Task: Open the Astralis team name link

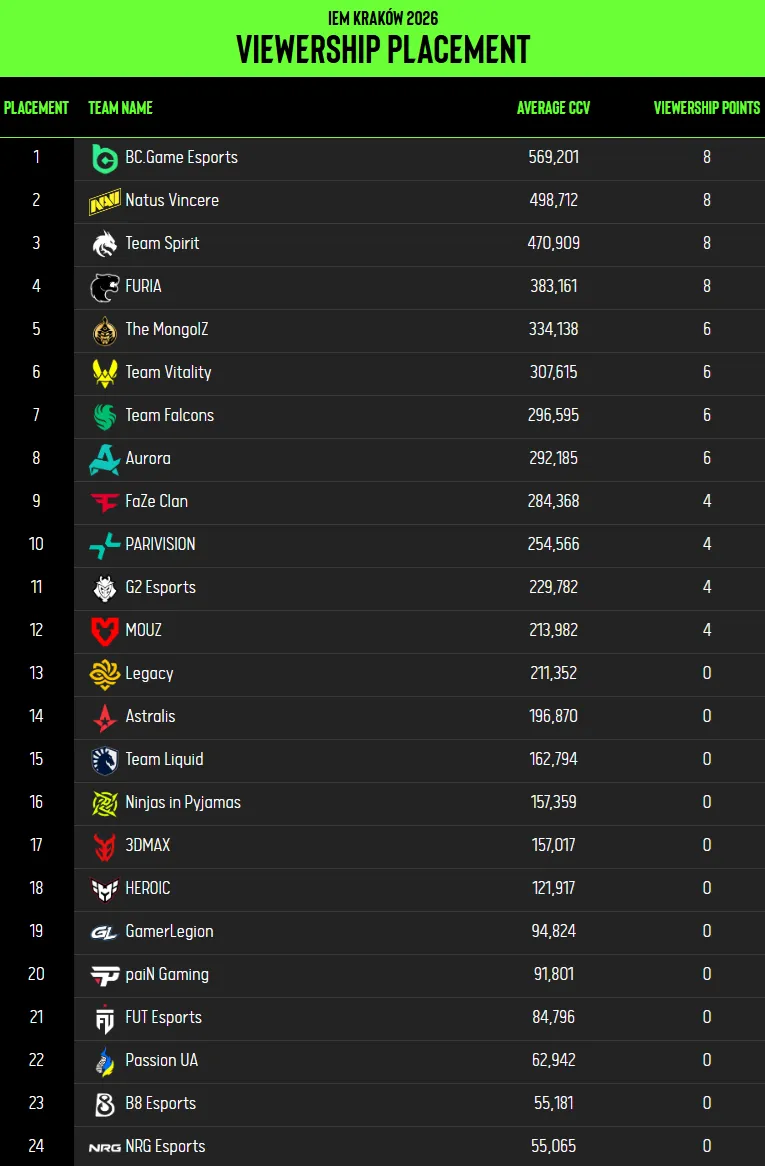Action: [150, 716]
